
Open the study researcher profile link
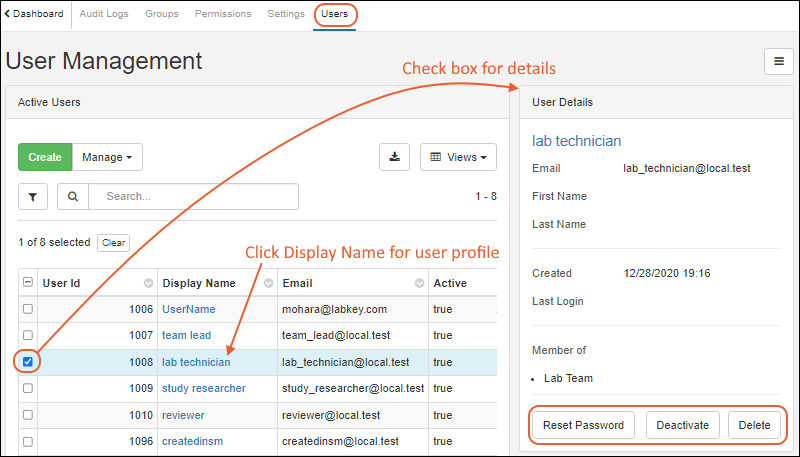(x=203, y=388)
